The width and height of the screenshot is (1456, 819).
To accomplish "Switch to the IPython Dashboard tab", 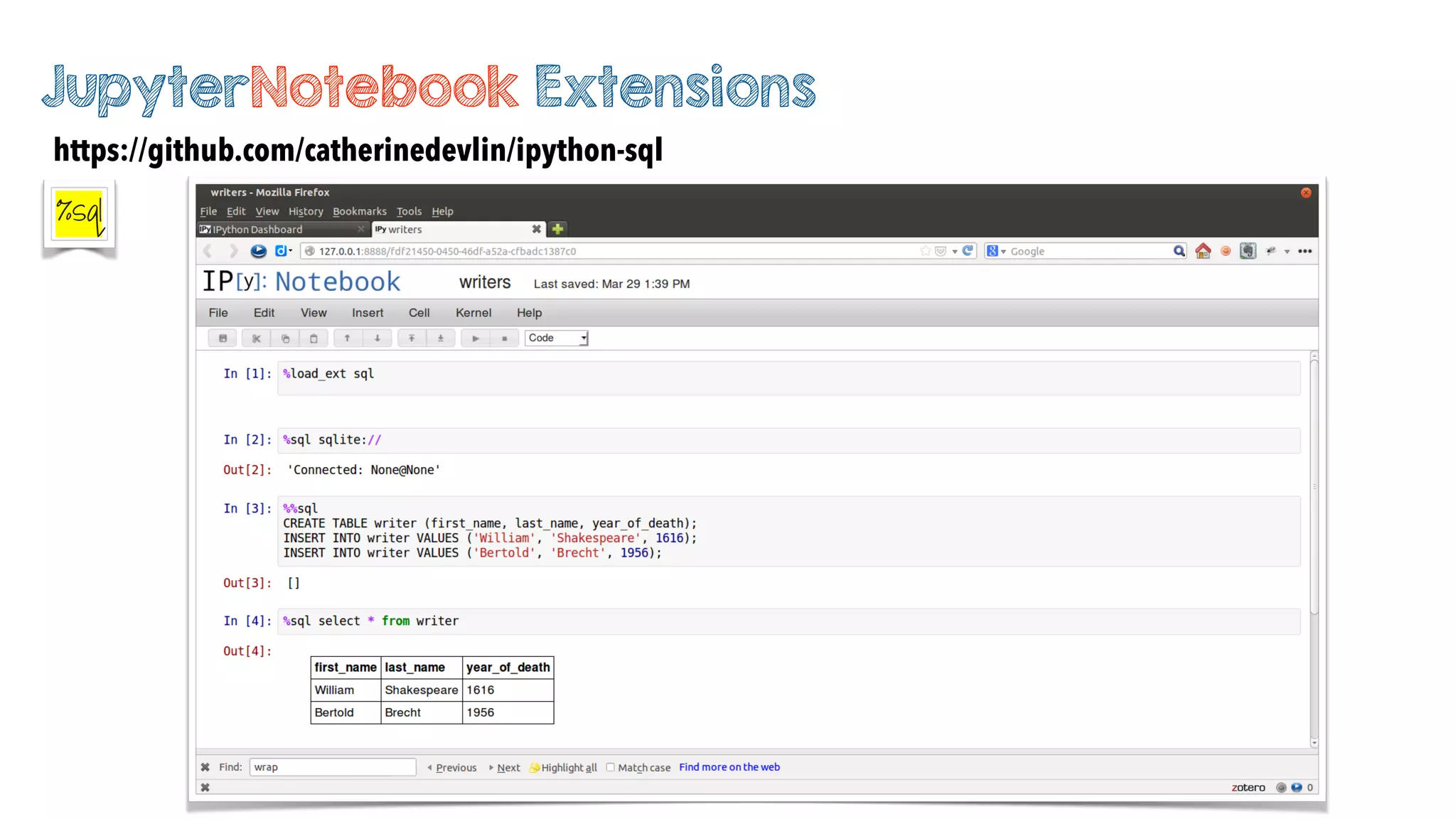I will [x=282, y=230].
